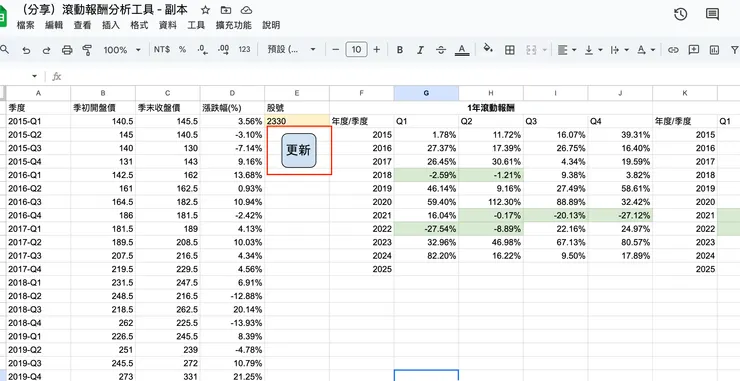Format as NT$ currency
Image resolution: width=740 pixels, height=381 pixels.
coord(162,50)
